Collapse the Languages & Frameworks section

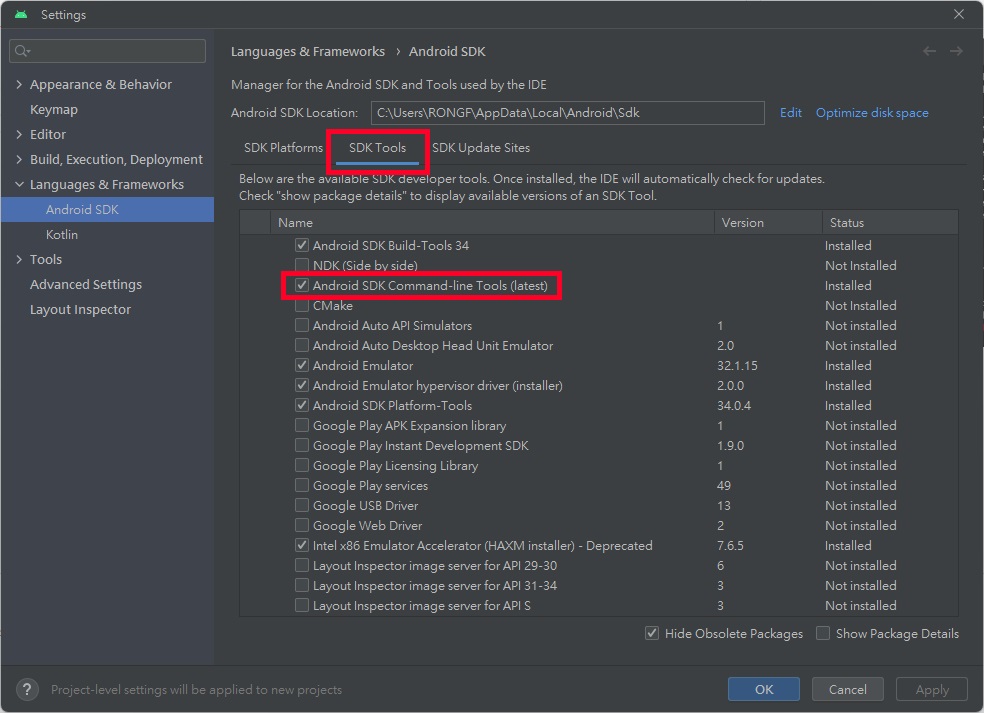19,184
